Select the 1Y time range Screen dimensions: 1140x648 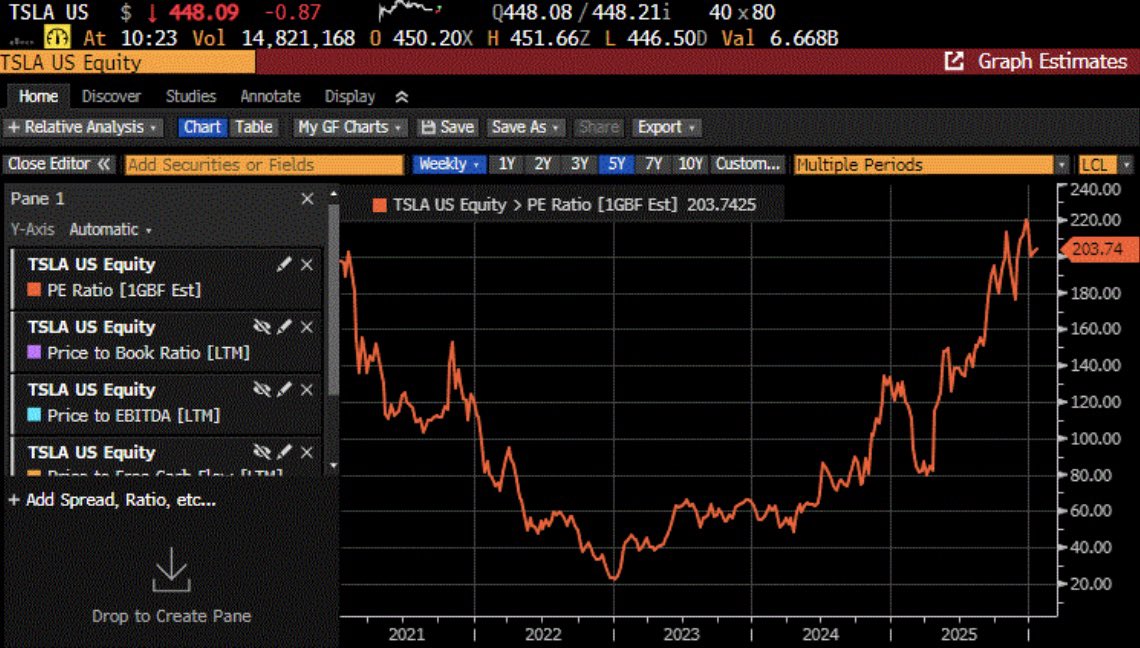click(x=507, y=164)
